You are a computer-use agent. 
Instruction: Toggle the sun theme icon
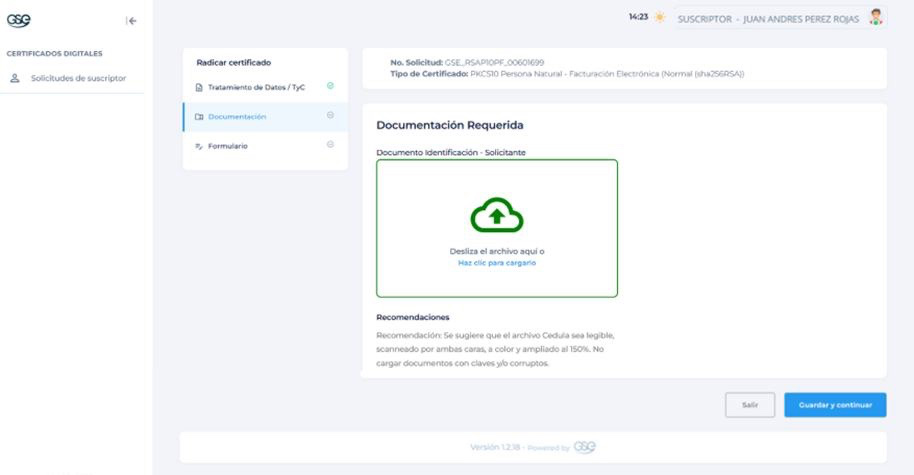click(659, 17)
